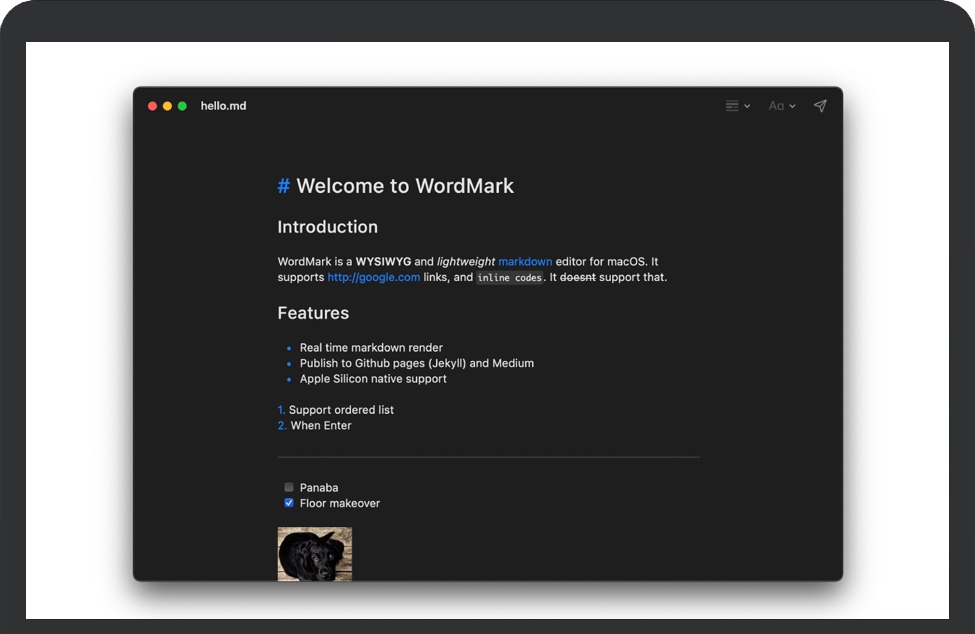This screenshot has height=634, width=975.
Task: Click the Real time markdown render bullet
Action: pos(371,348)
